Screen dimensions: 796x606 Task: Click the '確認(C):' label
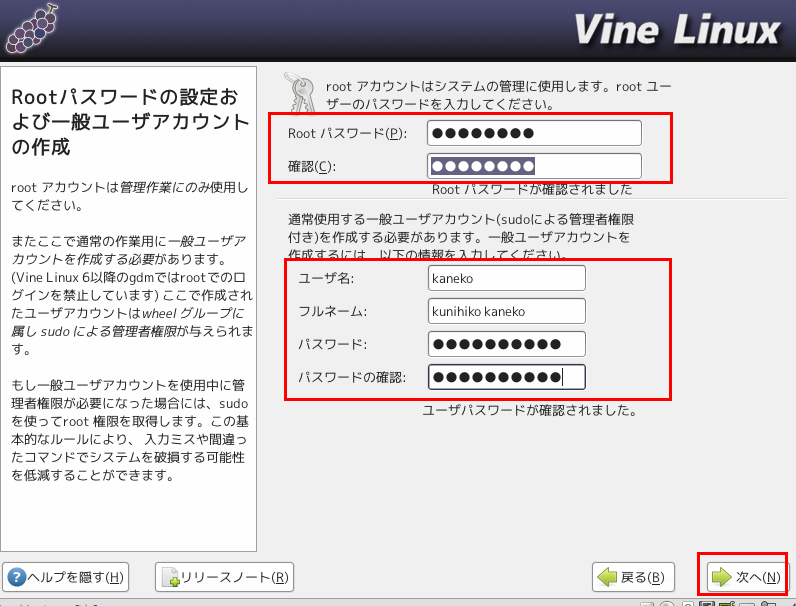click(x=312, y=166)
